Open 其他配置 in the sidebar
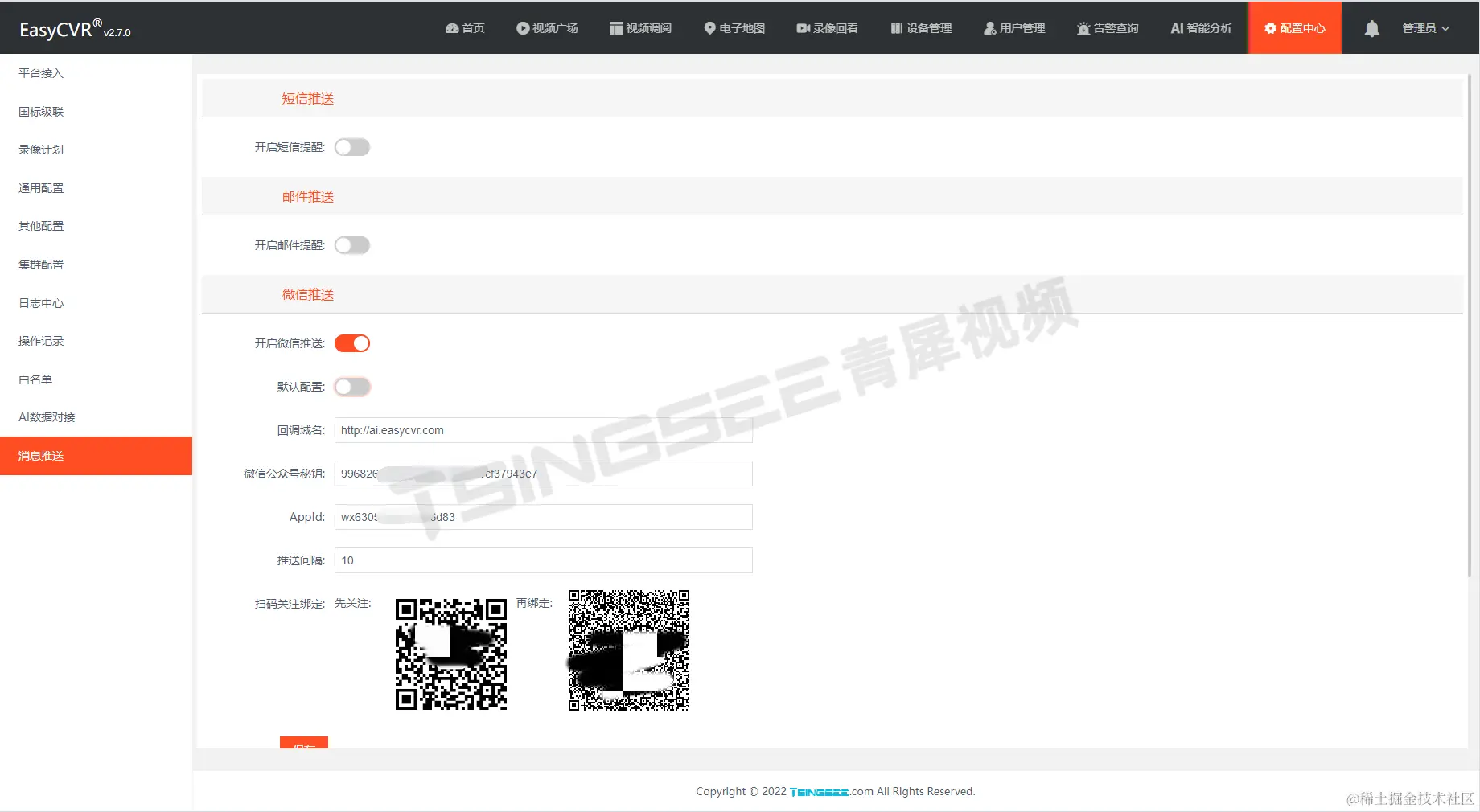The height and width of the screenshot is (812, 1480). coord(96,226)
